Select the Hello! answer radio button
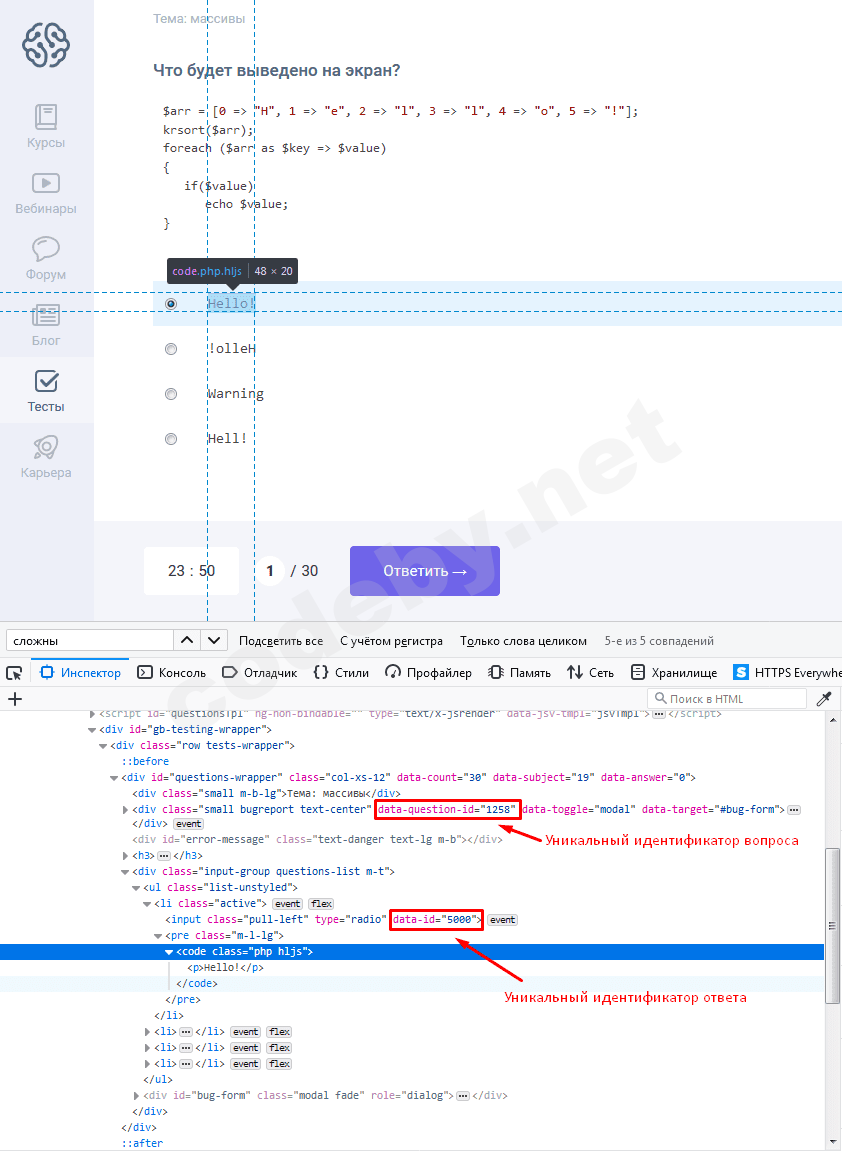Screen dimensions: 842x1151 (171, 303)
